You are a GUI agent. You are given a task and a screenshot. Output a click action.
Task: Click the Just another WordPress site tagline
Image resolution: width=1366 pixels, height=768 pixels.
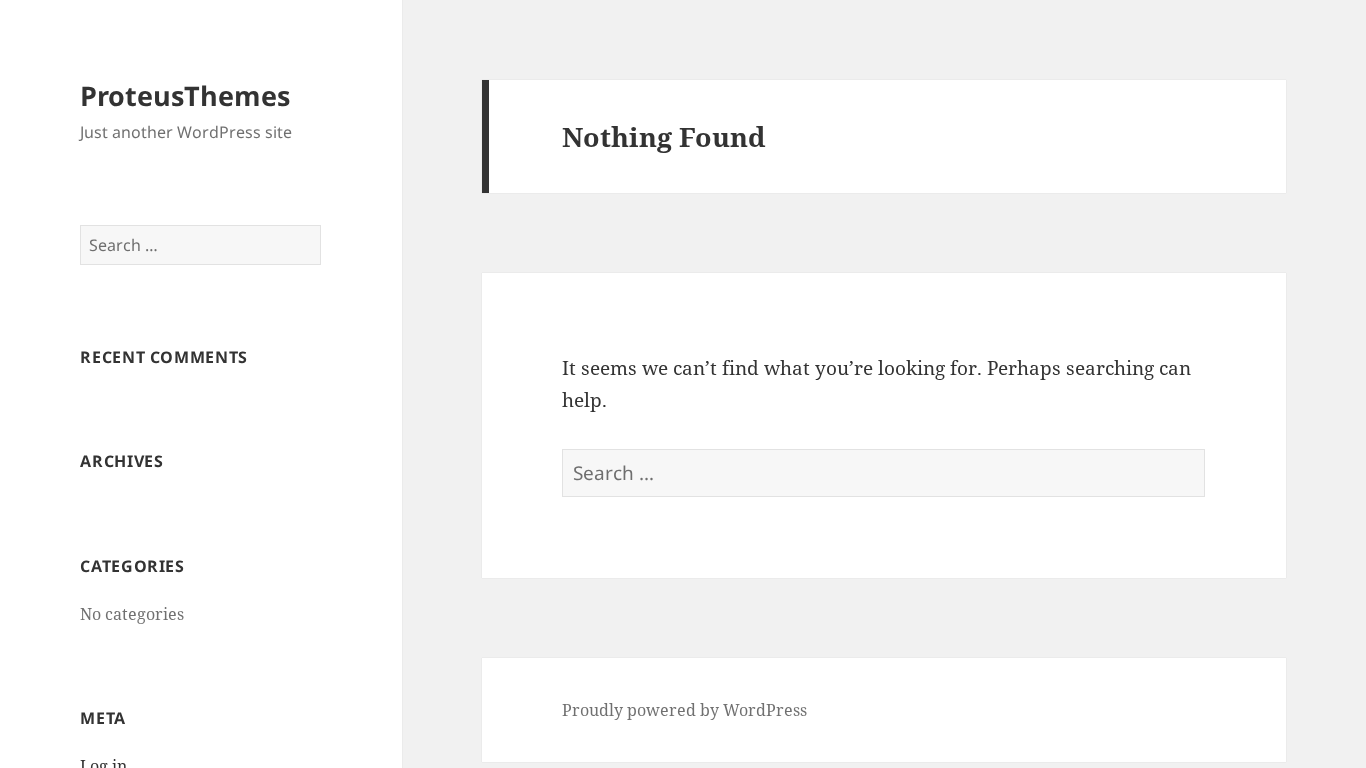pyautogui.click(x=185, y=132)
